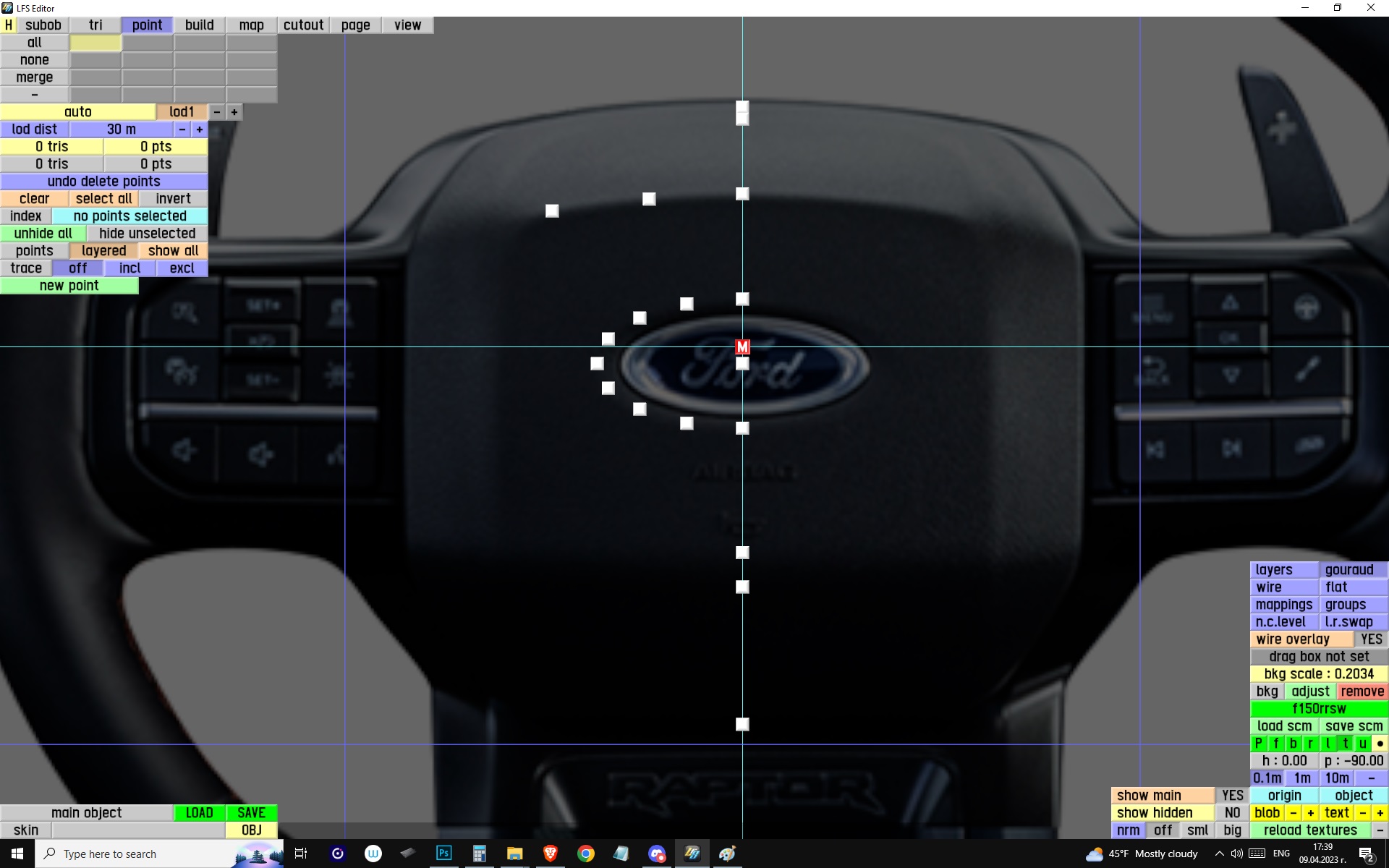The width and height of the screenshot is (1389, 868).
Task: Open Photoshop from the taskbar
Action: [x=443, y=854]
